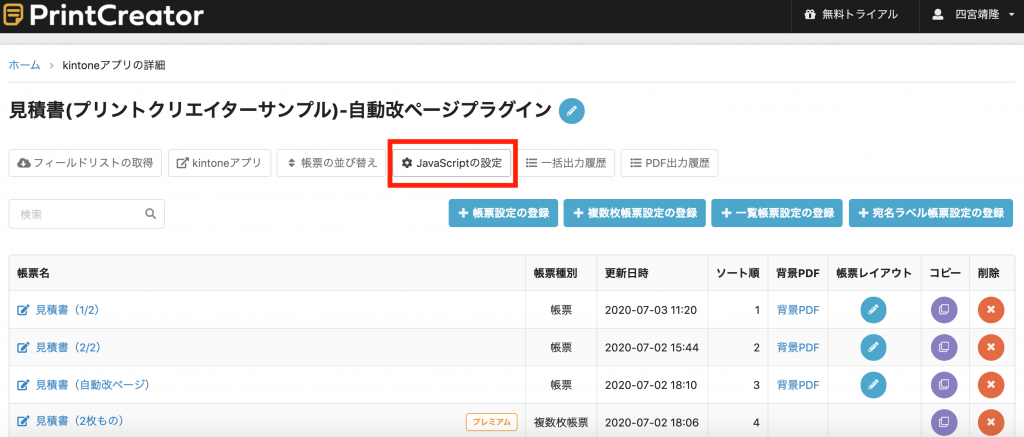Copy 見積書（2枚もの）with purple icon
This screenshot has height=437, width=1024.
[x=944, y=422]
